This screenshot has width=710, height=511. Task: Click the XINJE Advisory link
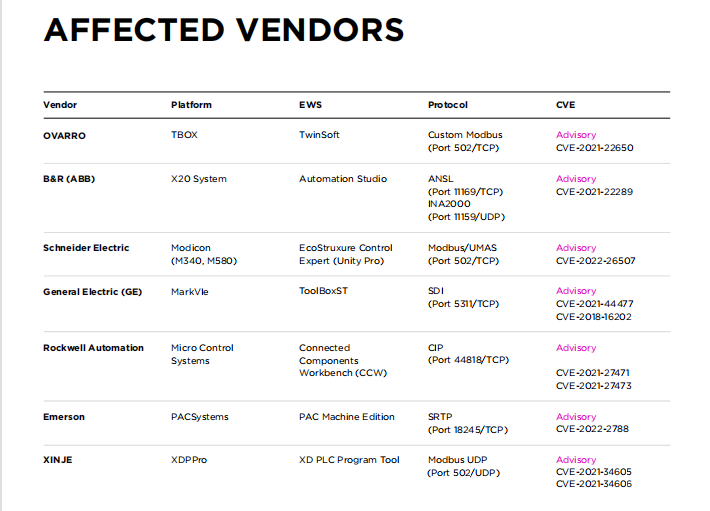[x=576, y=460]
